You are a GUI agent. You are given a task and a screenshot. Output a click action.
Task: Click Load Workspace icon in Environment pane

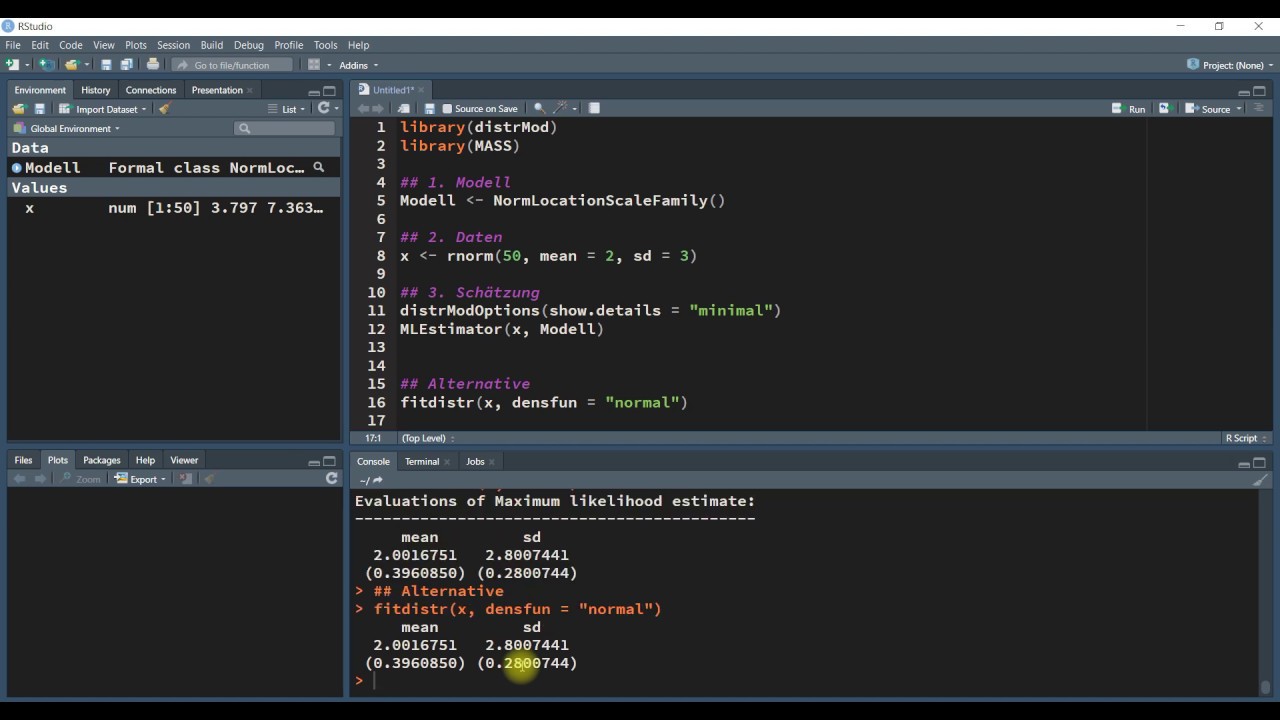(19, 109)
